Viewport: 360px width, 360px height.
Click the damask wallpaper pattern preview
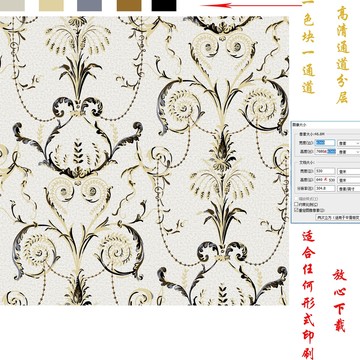(x=144, y=161)
